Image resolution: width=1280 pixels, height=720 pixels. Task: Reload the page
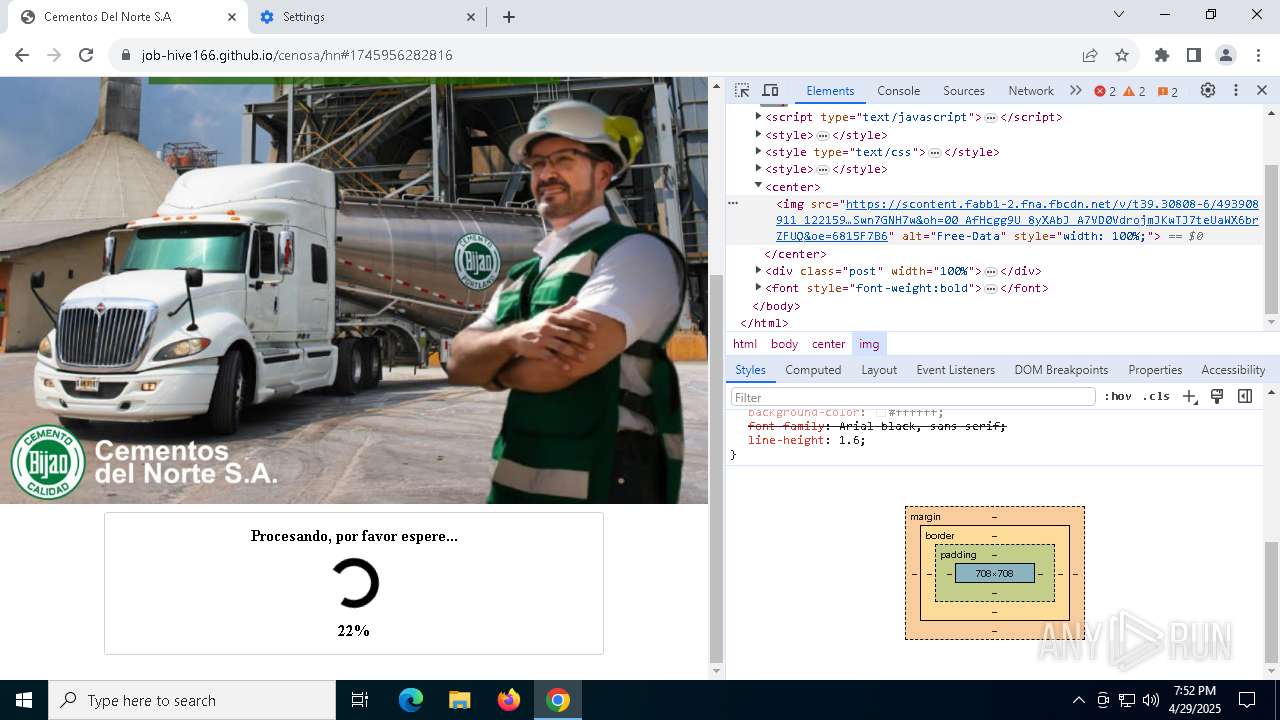coord(86,55)
